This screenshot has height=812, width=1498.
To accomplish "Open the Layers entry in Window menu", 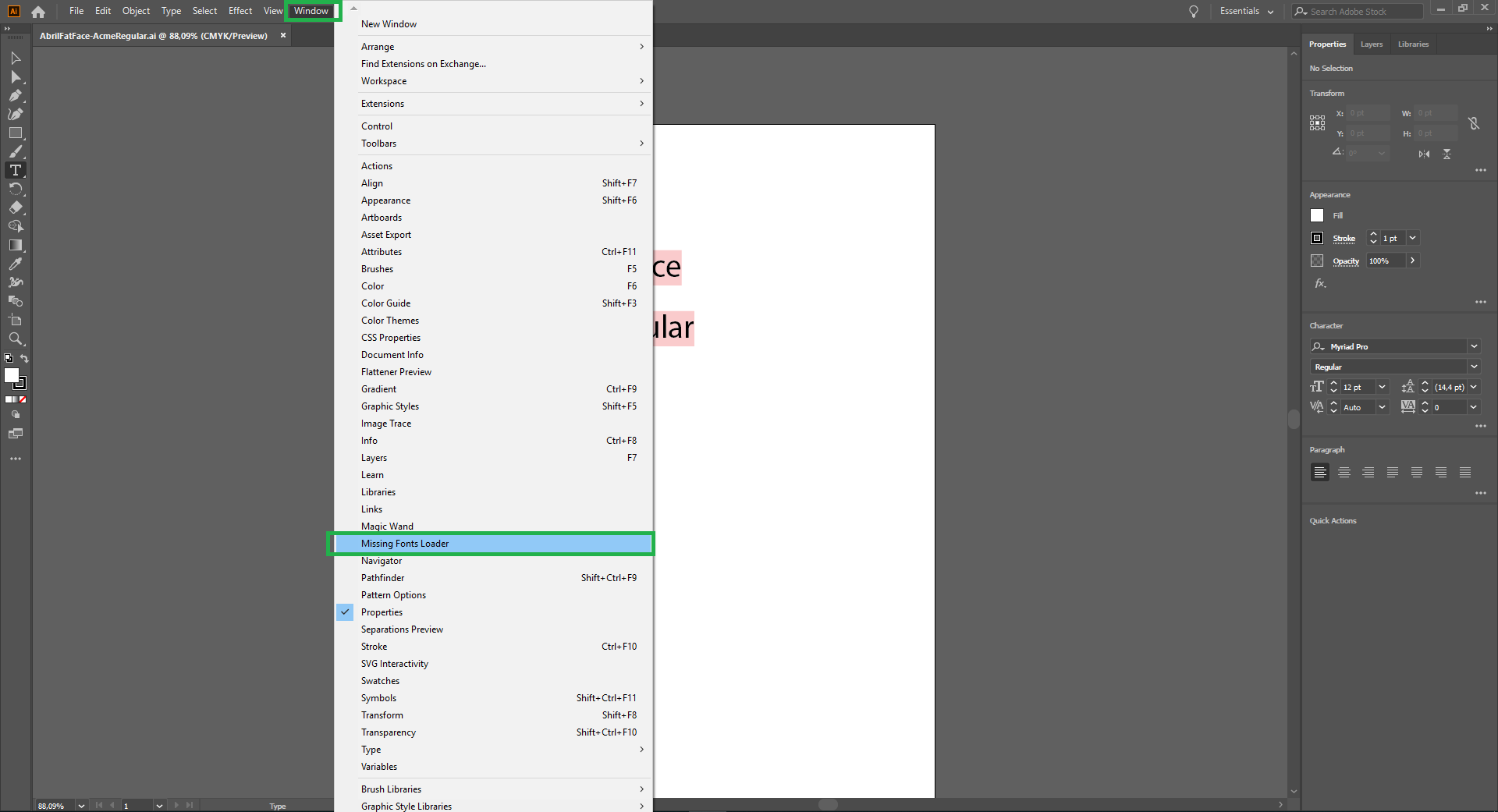I will [x=493, y=458].
